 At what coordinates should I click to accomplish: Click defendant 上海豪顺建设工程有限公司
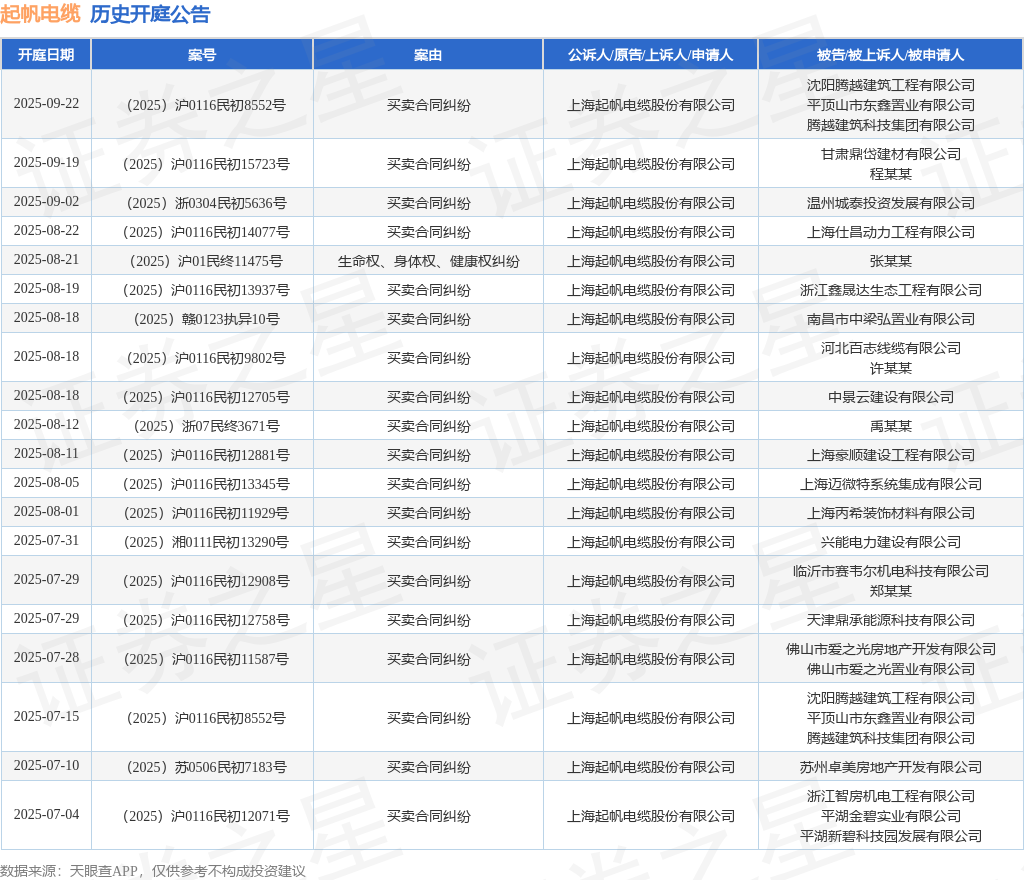tap(891, 456)
